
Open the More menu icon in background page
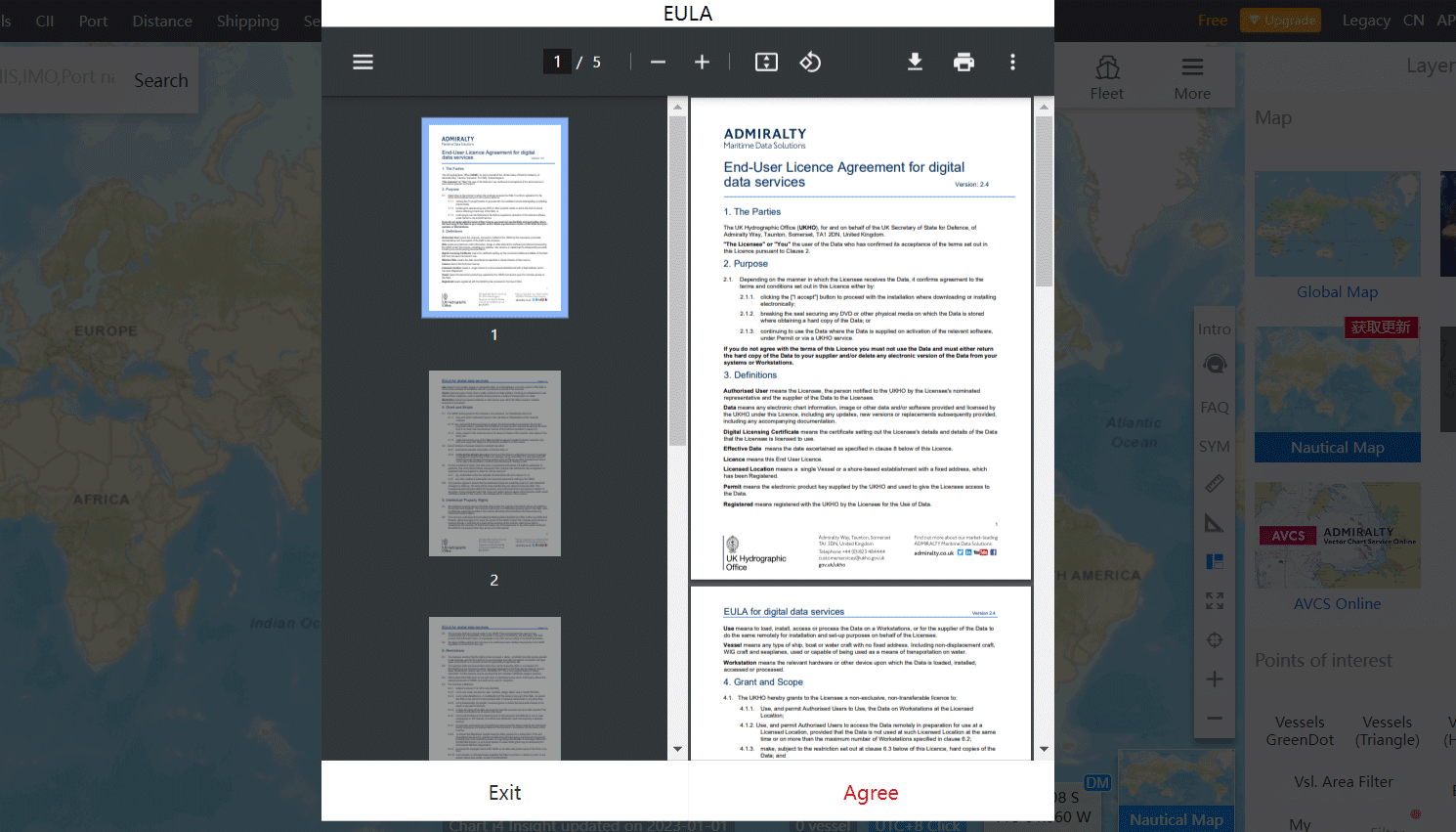point(1192,77)
